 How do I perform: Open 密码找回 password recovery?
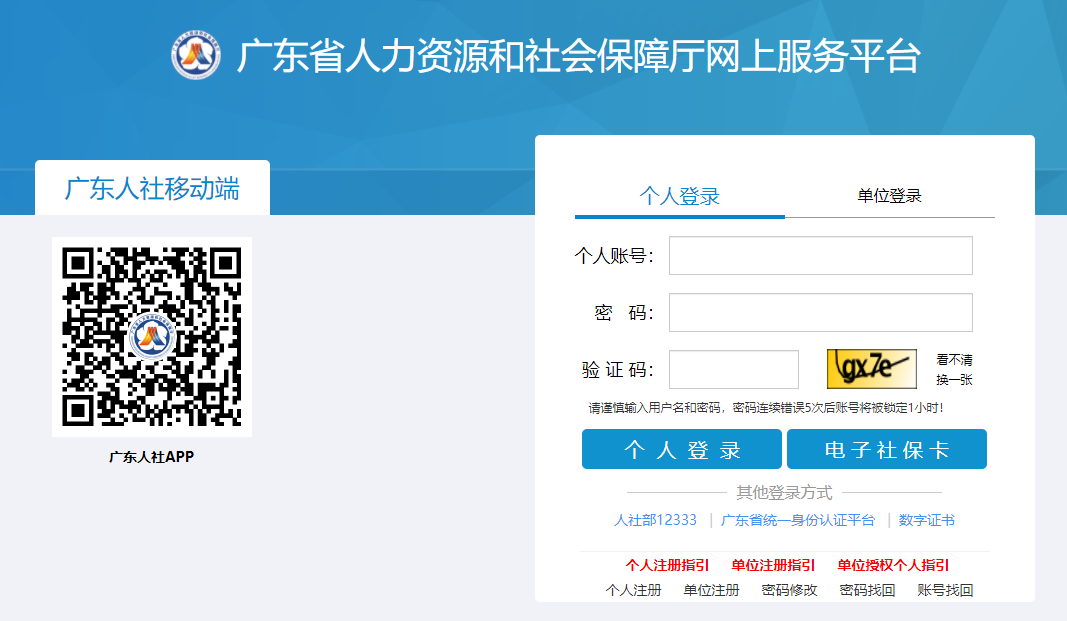coord(866,590)
